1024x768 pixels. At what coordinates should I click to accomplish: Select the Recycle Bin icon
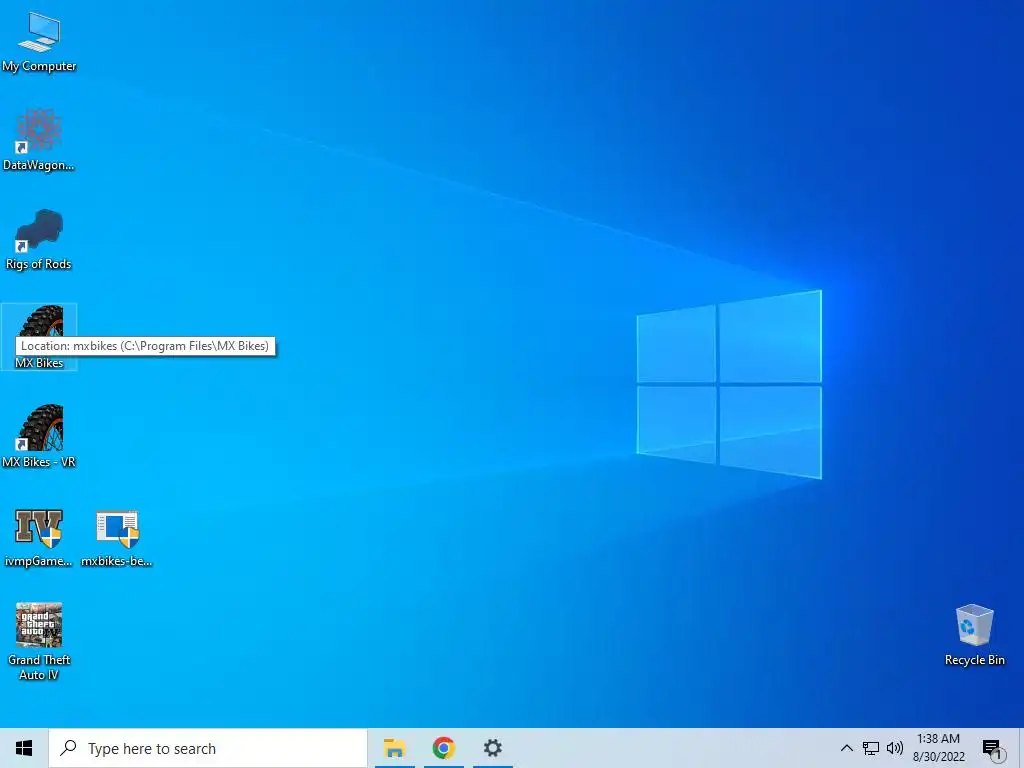(x=974, y=635)
